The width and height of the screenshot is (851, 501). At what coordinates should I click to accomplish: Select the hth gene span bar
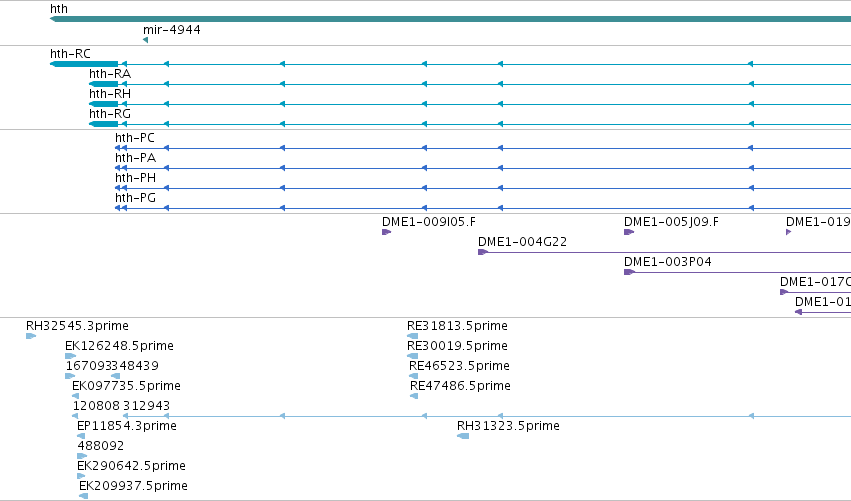coord(450,19)
